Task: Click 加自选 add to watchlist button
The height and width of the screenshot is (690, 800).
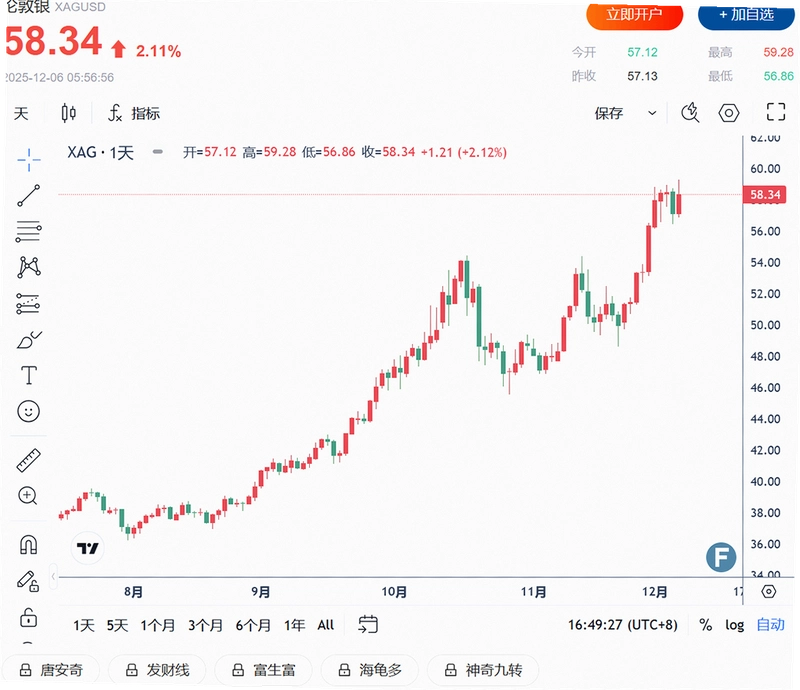Action: click(746, 15)
